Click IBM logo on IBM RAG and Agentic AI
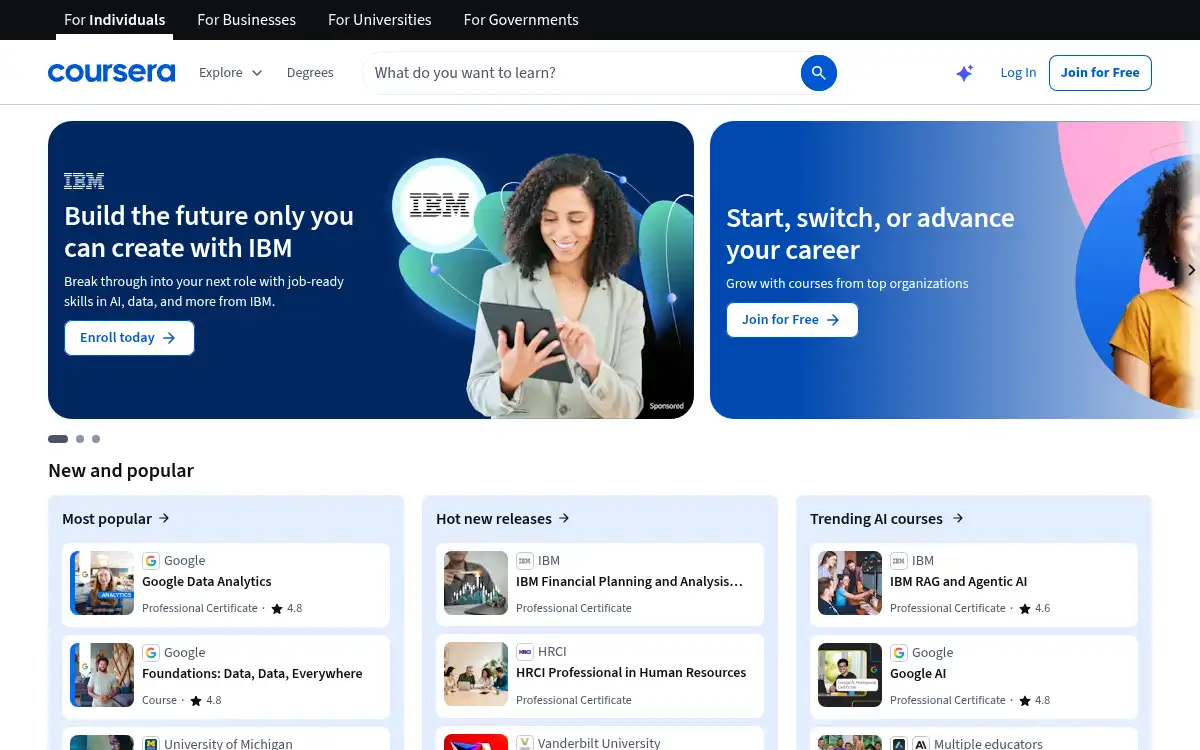Screen dimensions: 1200x750 pyautogui.click(x=898, y=561)
